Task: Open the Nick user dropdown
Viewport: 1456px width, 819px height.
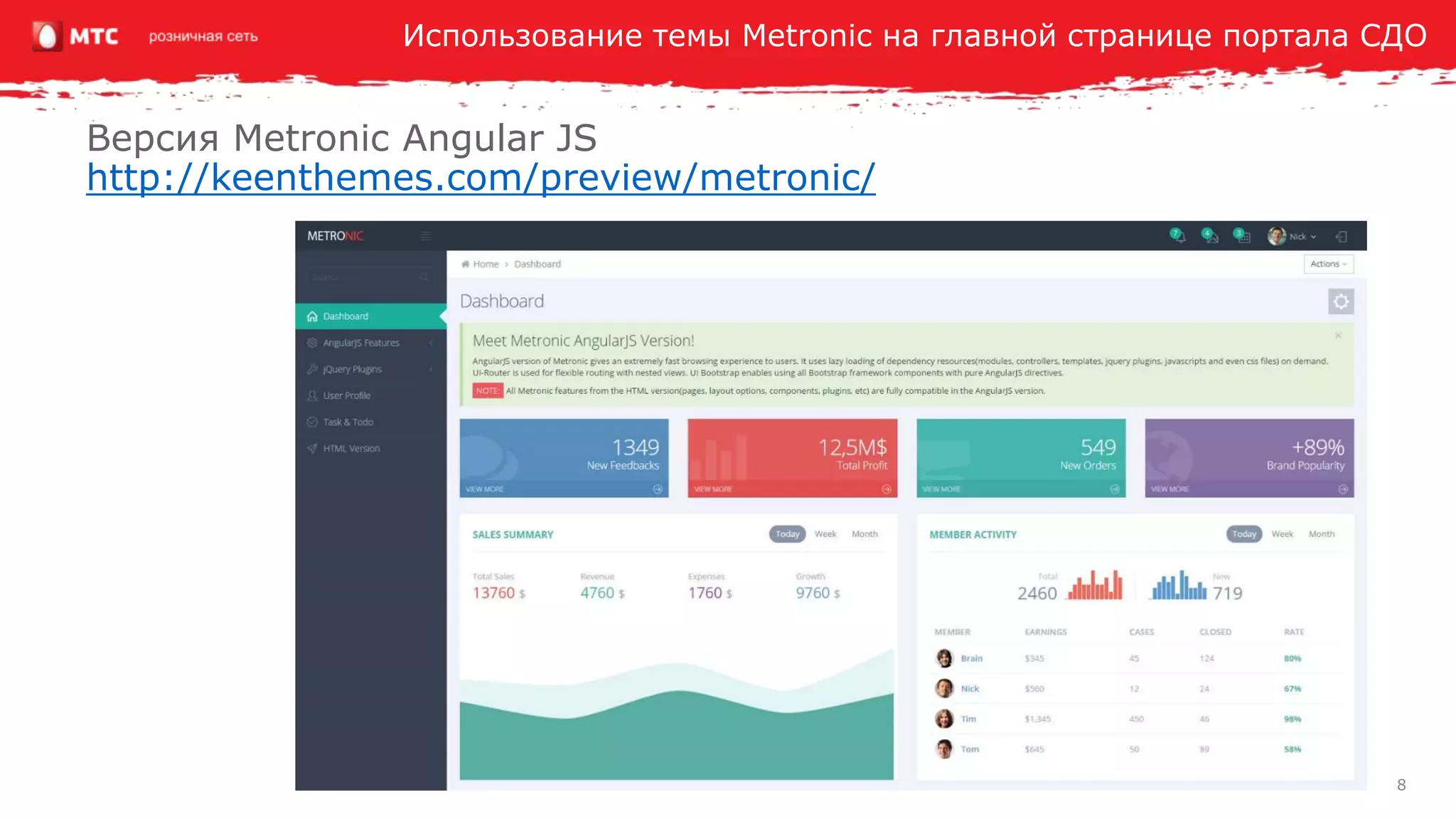Action: click(1292, 236)
